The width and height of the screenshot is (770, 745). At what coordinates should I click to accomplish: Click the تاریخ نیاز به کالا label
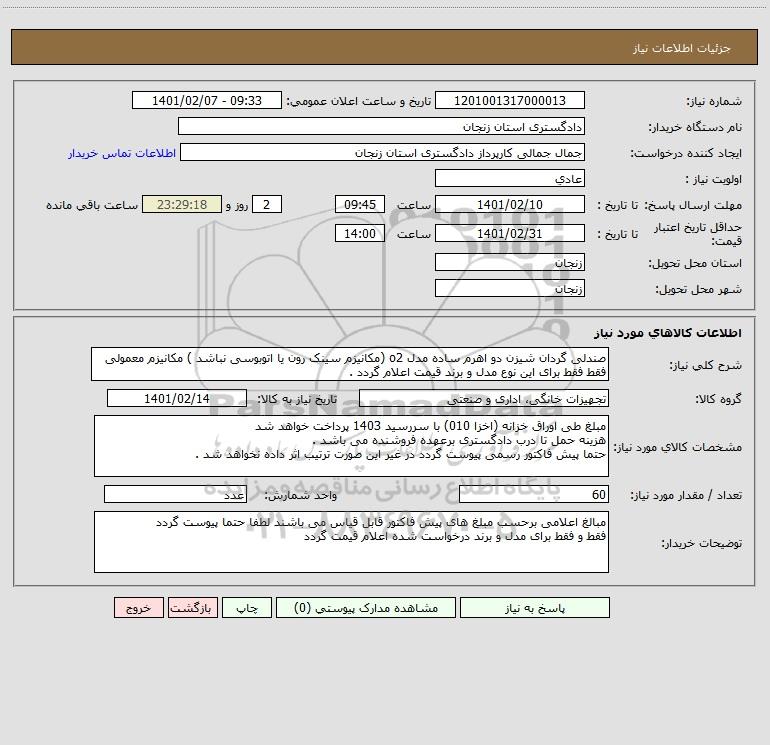pyautogui.click(x=298, y=399)
